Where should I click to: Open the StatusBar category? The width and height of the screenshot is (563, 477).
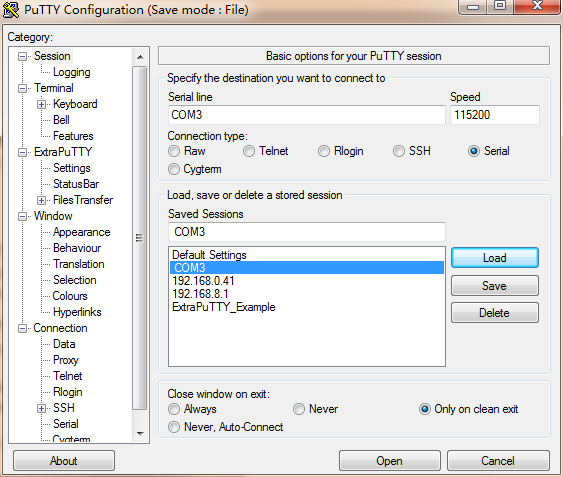pyautogui.click(x=76, y=184)
